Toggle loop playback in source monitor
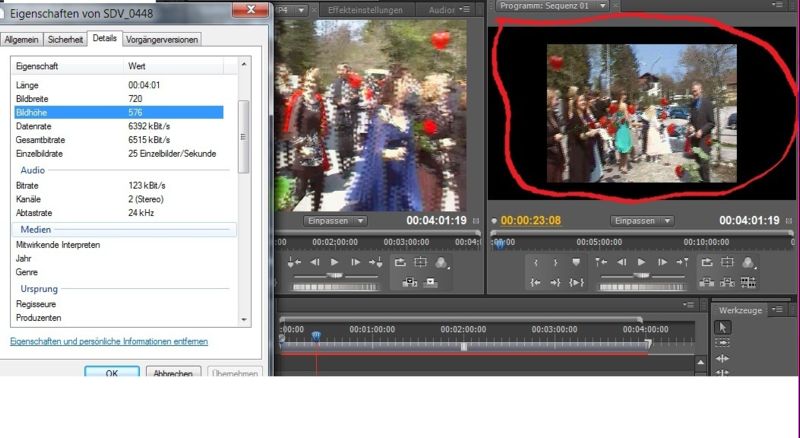The height and width of the screenshot is (438, 800). pos(399,262)
